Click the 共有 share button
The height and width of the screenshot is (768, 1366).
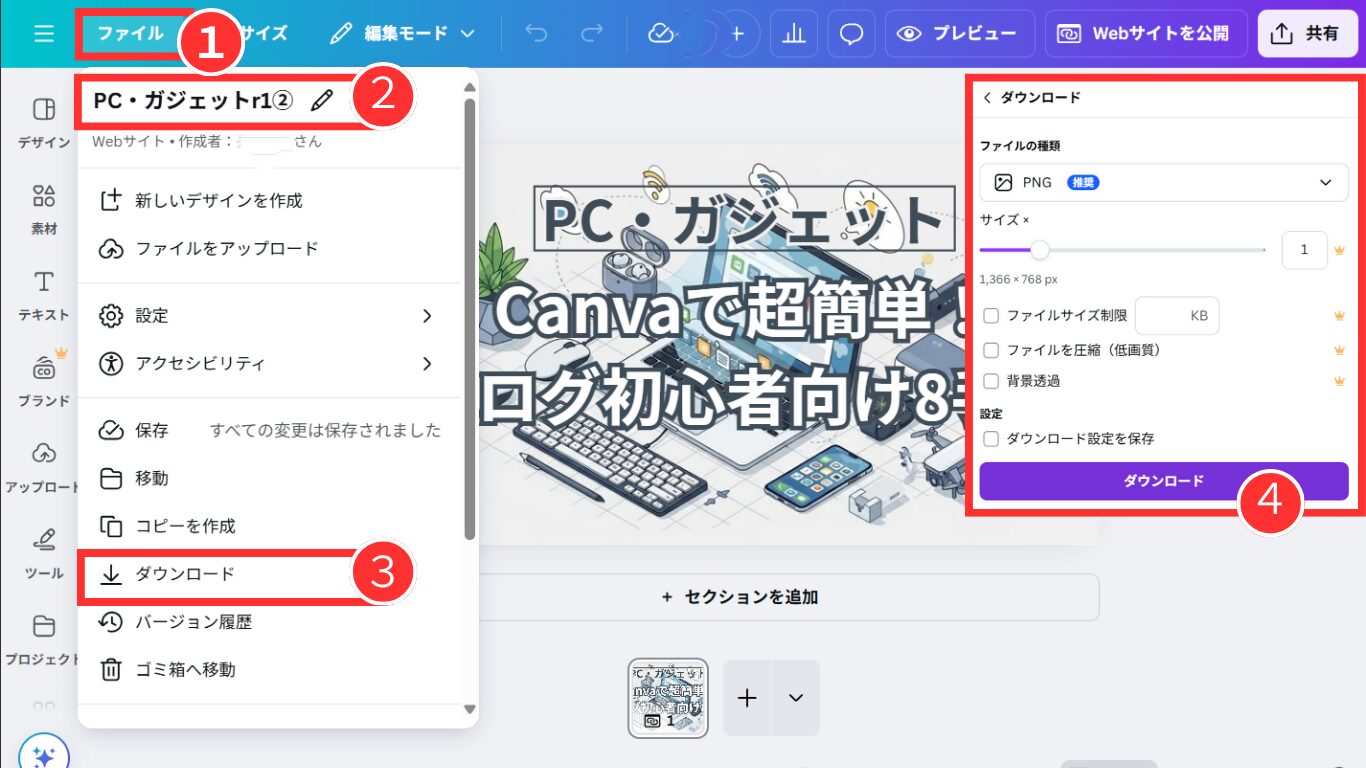pos(1307,33)
